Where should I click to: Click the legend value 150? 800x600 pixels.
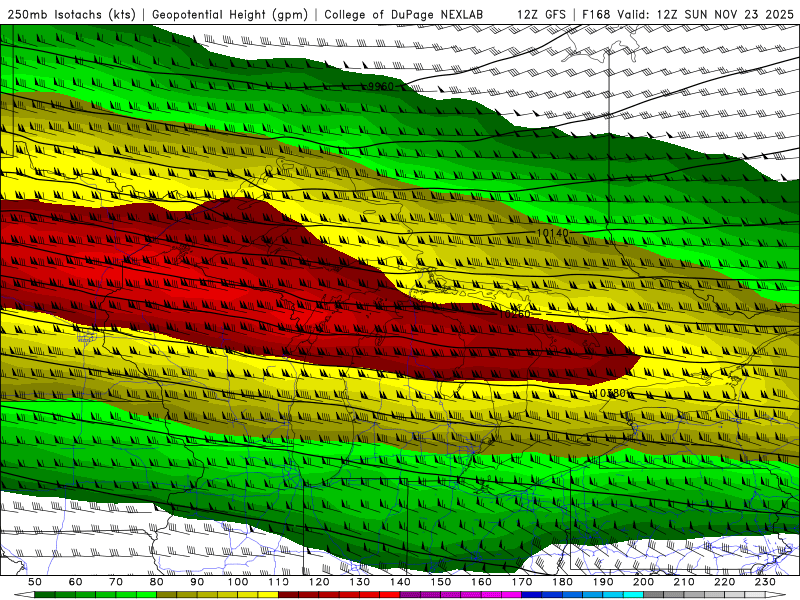(441, 582)
